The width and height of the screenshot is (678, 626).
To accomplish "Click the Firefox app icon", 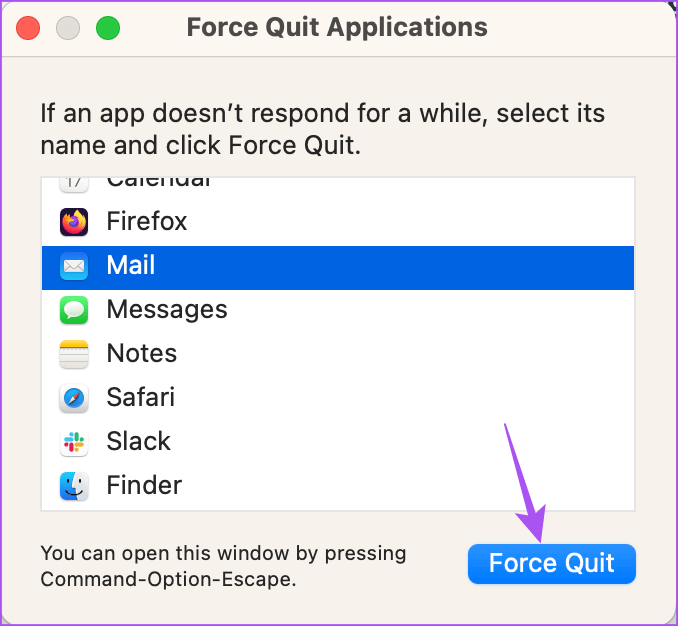I will (x=75, y=221).
